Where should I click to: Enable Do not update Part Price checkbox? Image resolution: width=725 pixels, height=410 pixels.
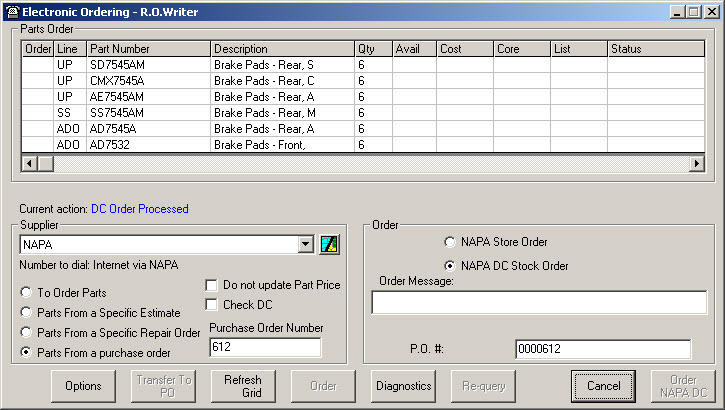211,285
